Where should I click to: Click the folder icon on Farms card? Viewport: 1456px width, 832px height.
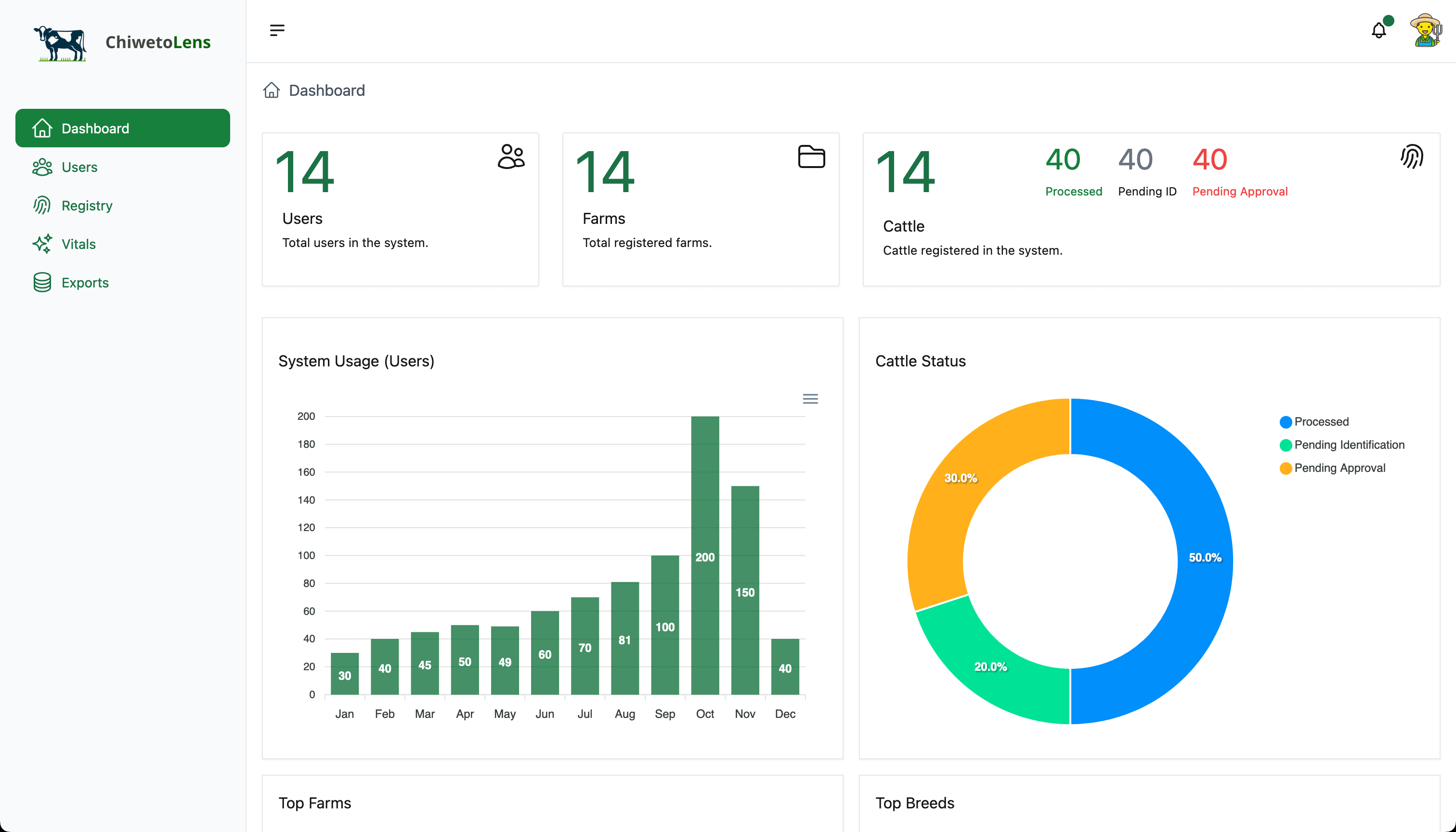pyautogui.click(x=811, y=156)
